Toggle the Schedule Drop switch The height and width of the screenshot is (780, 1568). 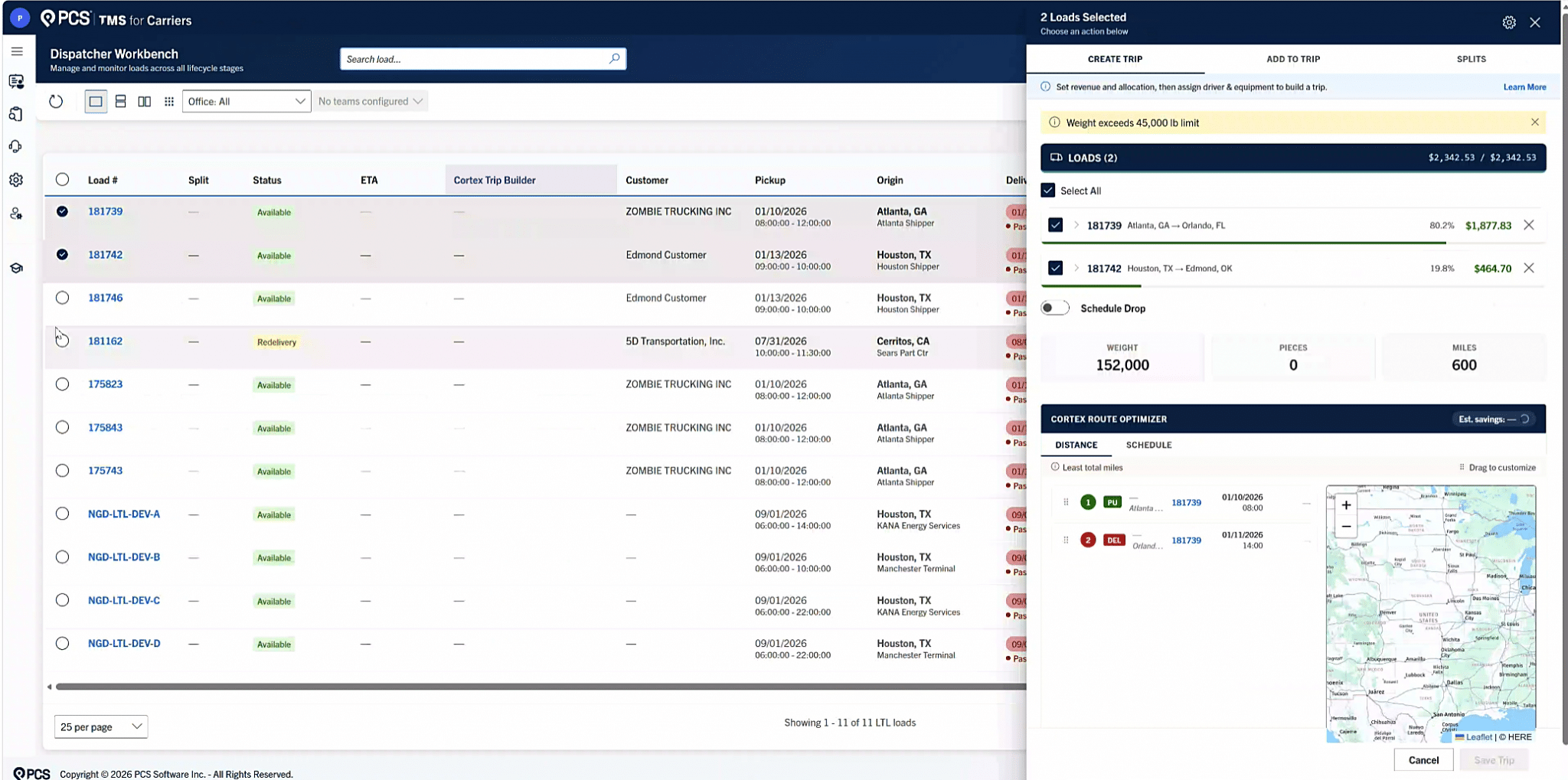tap(1055, 308)
